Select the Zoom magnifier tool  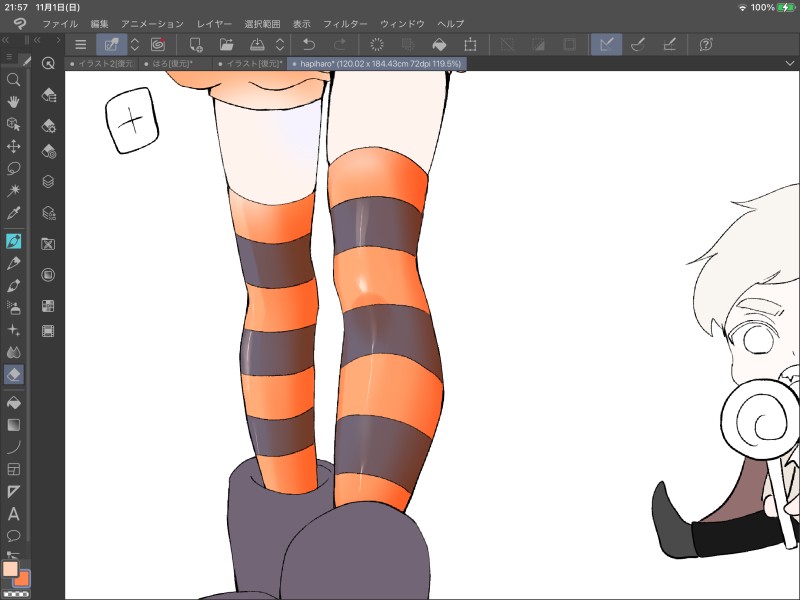(x=14, y=80)
